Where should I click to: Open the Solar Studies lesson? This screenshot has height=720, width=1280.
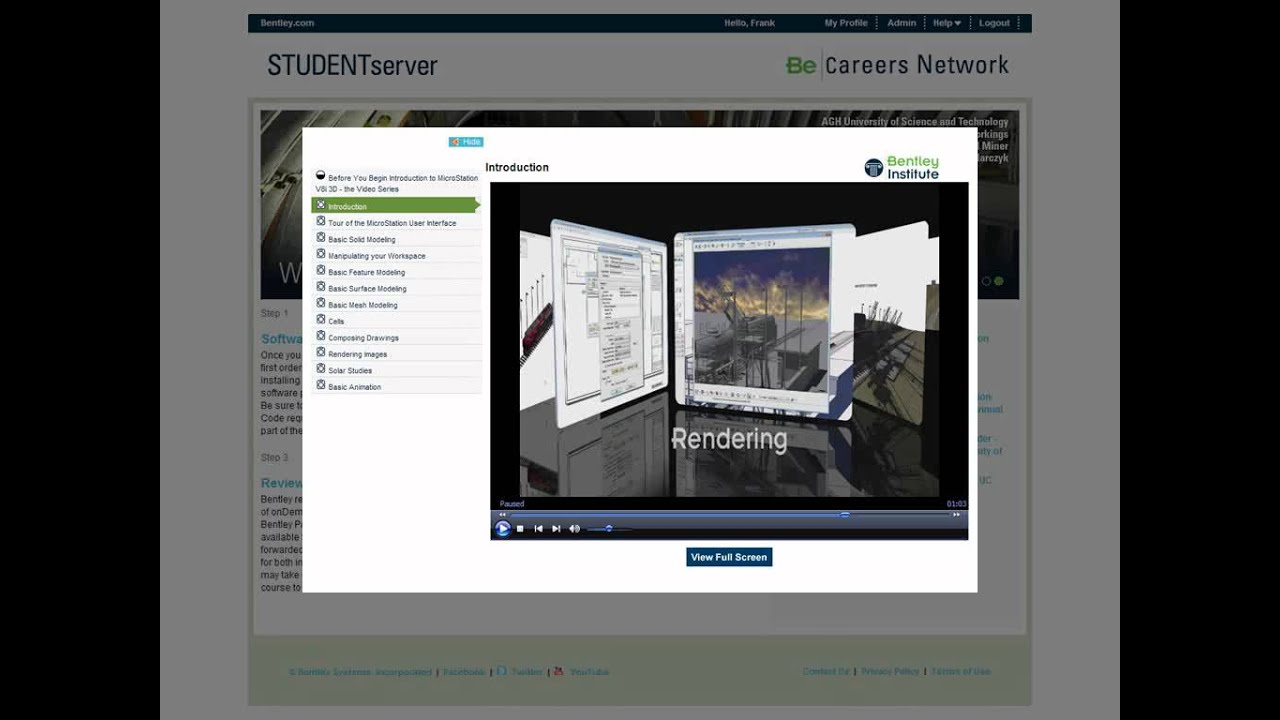(350, 371)
